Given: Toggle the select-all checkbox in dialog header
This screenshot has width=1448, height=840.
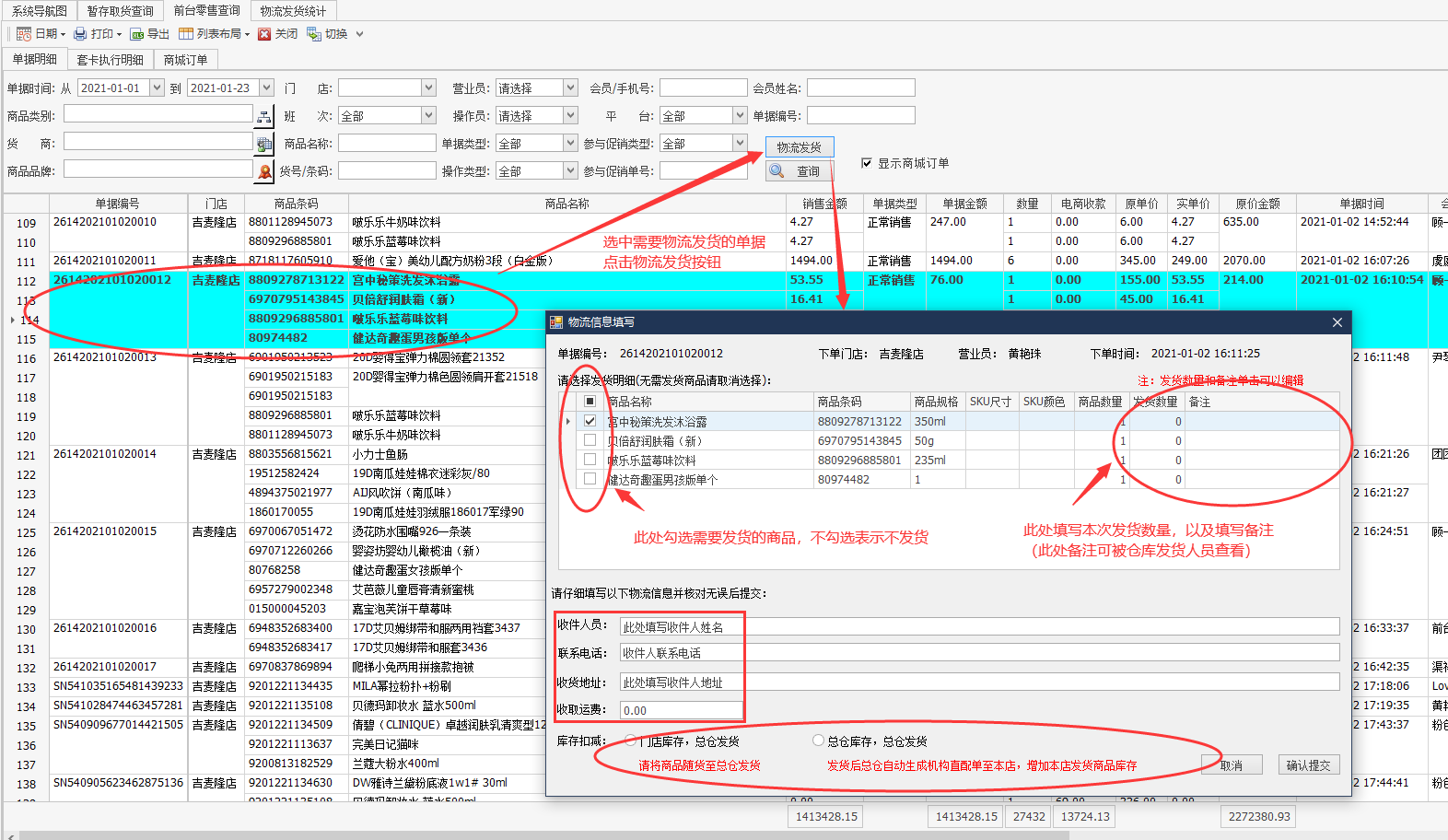Looking at the screenshot, I should coord(590,402).
